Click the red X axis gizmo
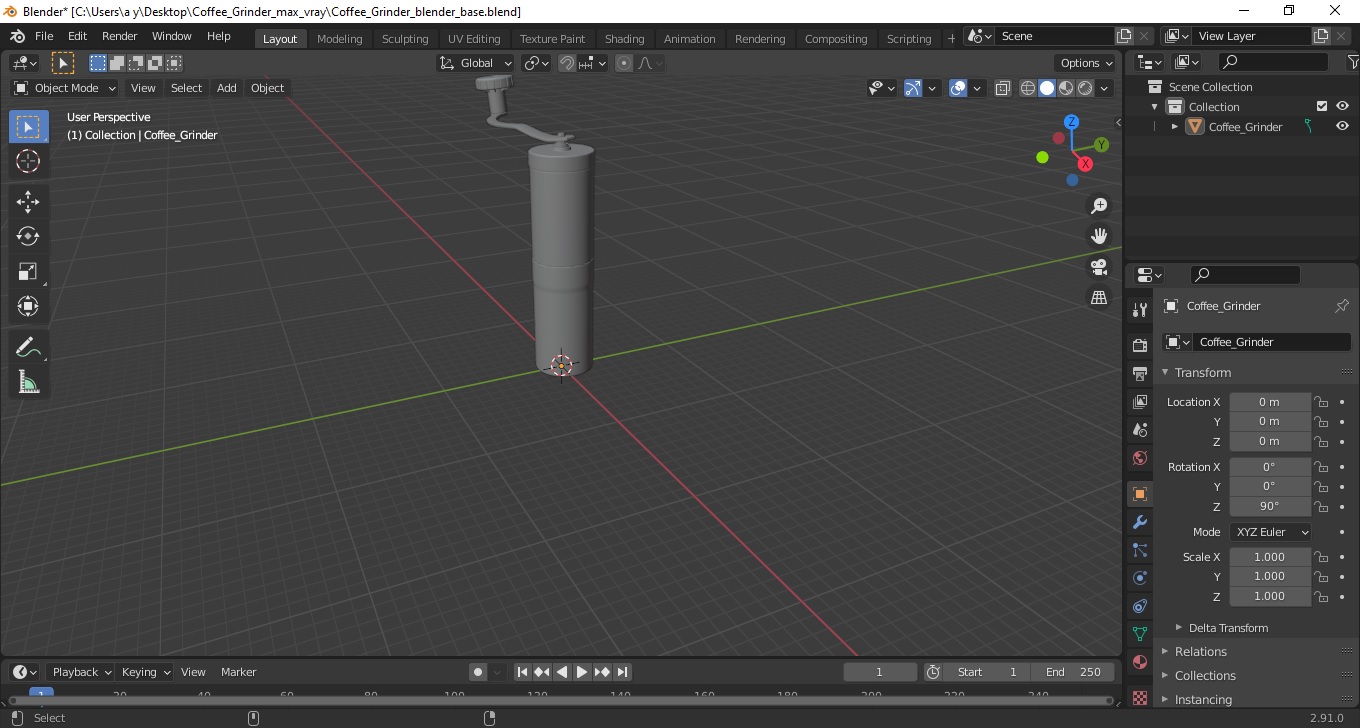The width and height of the screenshot is (1360, 728). [x=1085, y=164]
